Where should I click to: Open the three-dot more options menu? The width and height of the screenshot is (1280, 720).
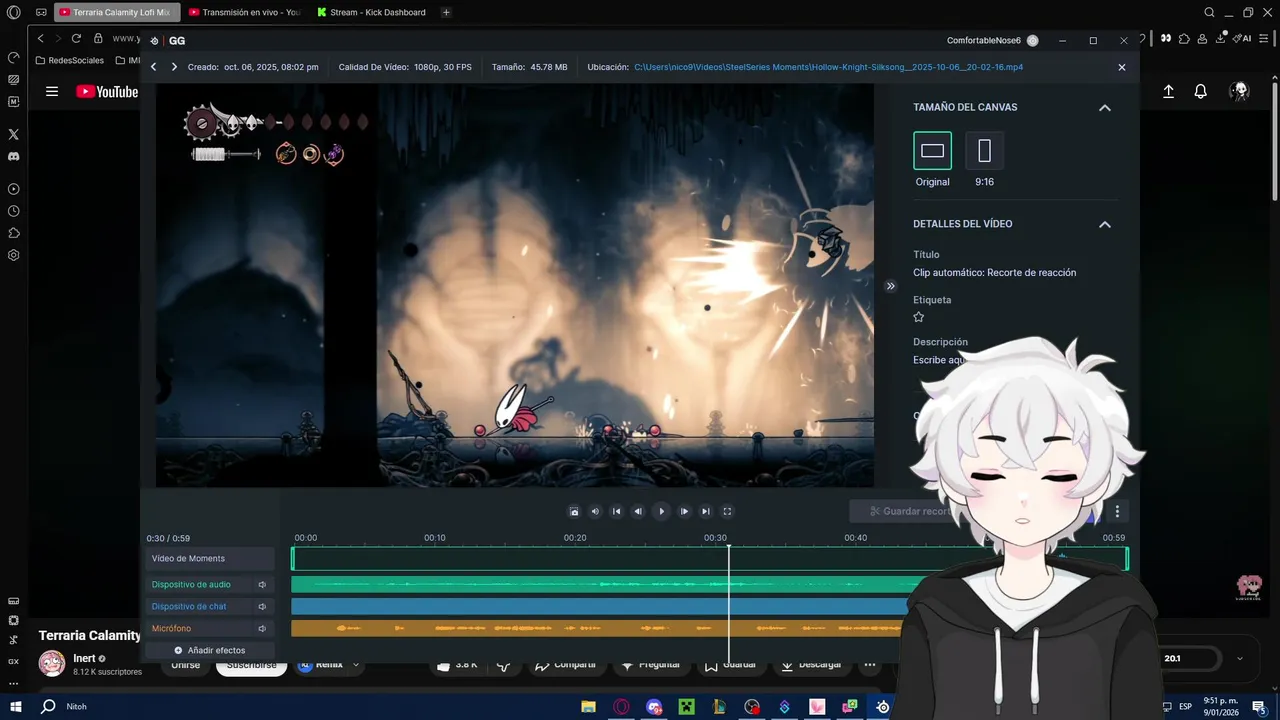(1117, 511)
